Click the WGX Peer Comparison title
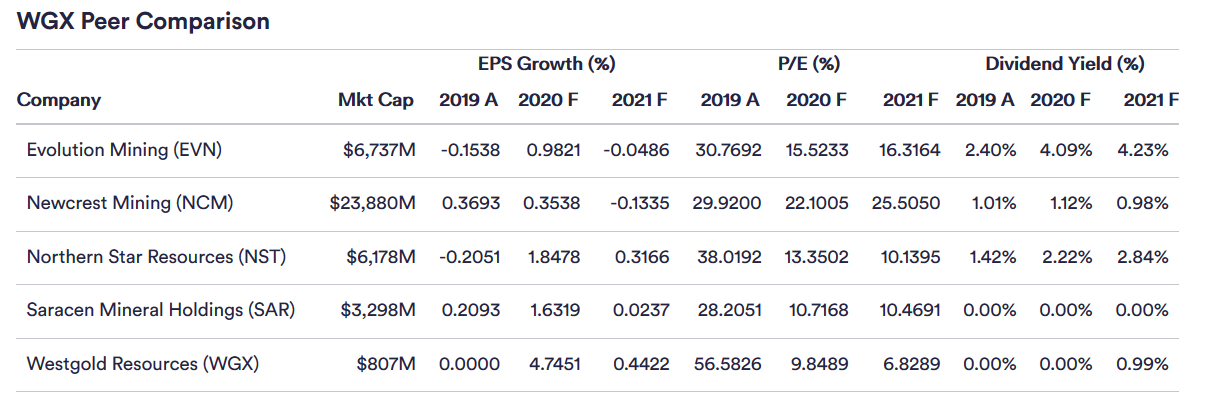 pos(143,21)
